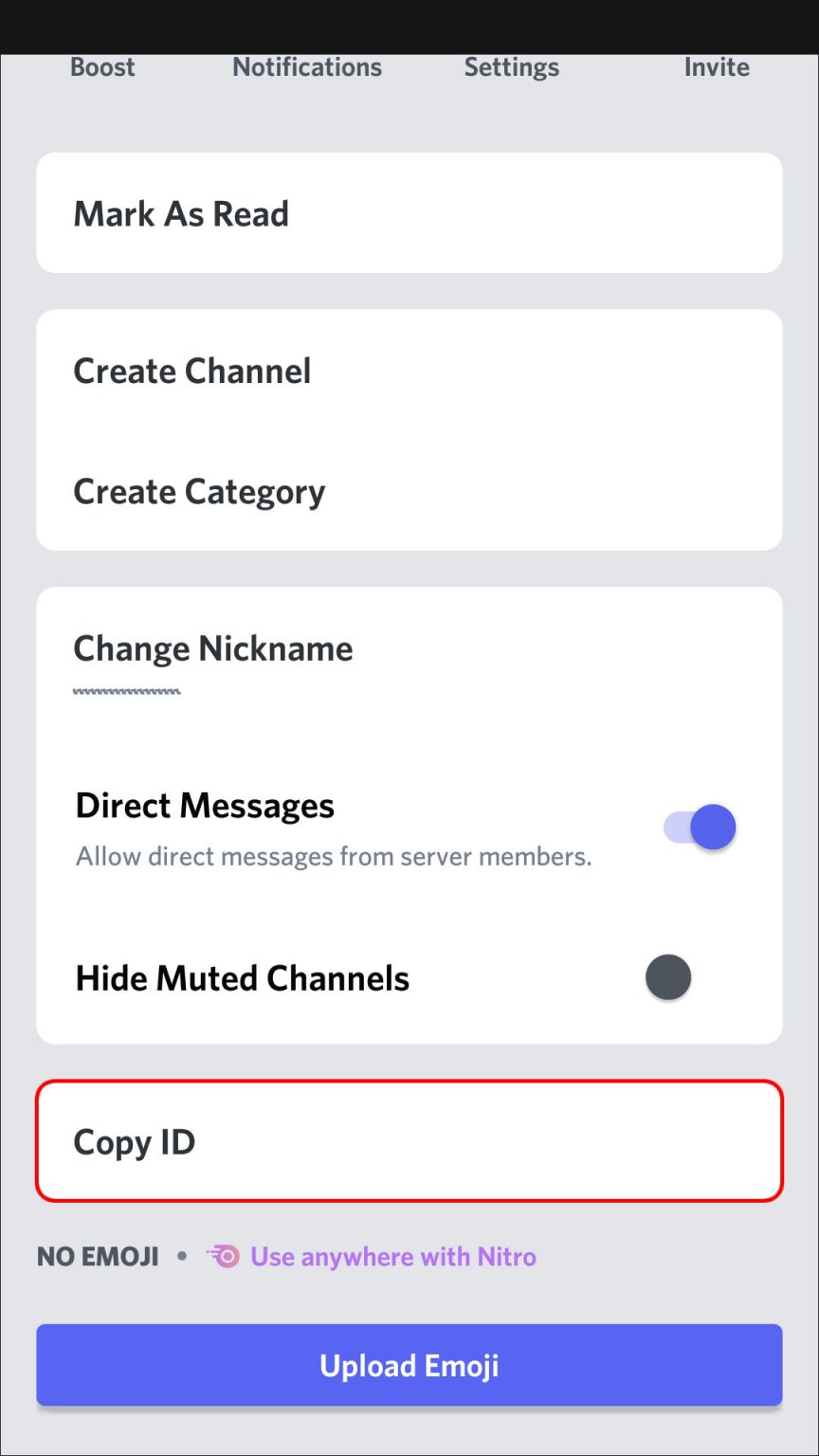The height and width of the screenshot is (1456, 819).
Task: Click the Nitro icon beside Use anywhere
Action: tap(224, 1257)
